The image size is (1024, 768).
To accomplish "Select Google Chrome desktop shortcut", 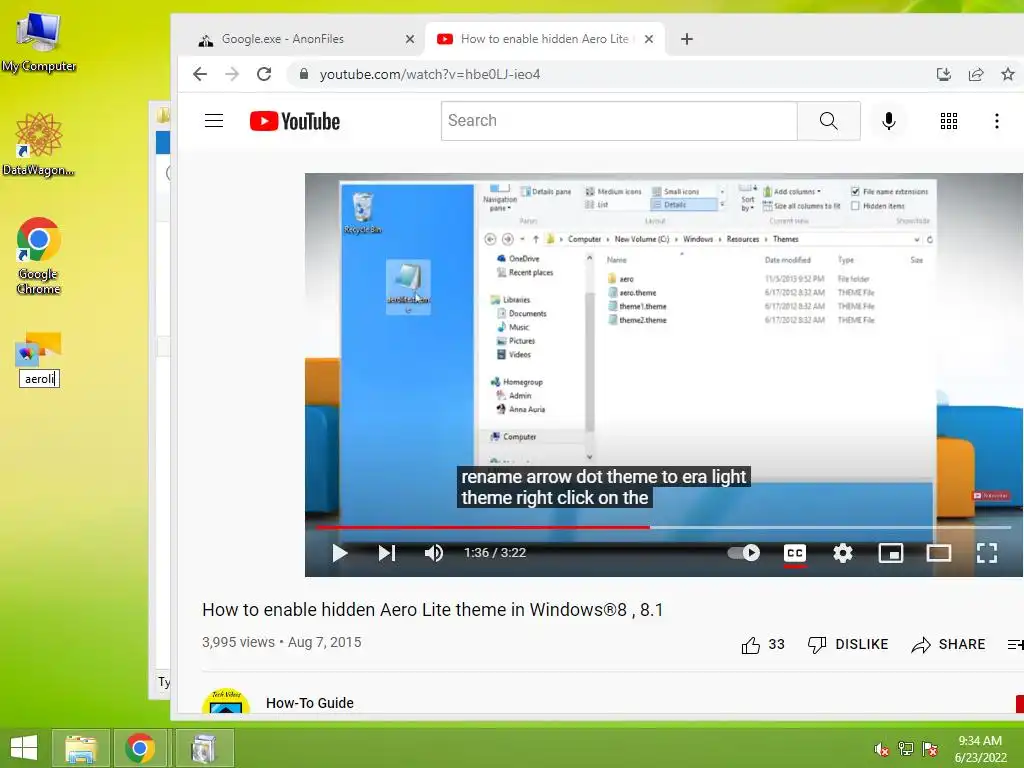I will pos(39,255).
